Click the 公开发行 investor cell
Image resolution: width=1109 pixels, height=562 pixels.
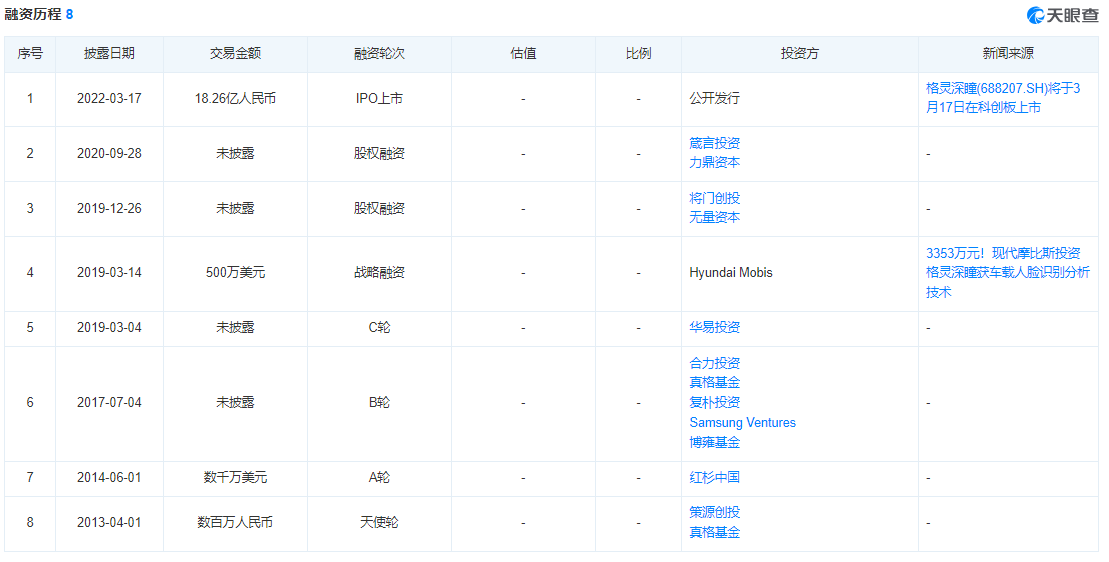point(714,99)
